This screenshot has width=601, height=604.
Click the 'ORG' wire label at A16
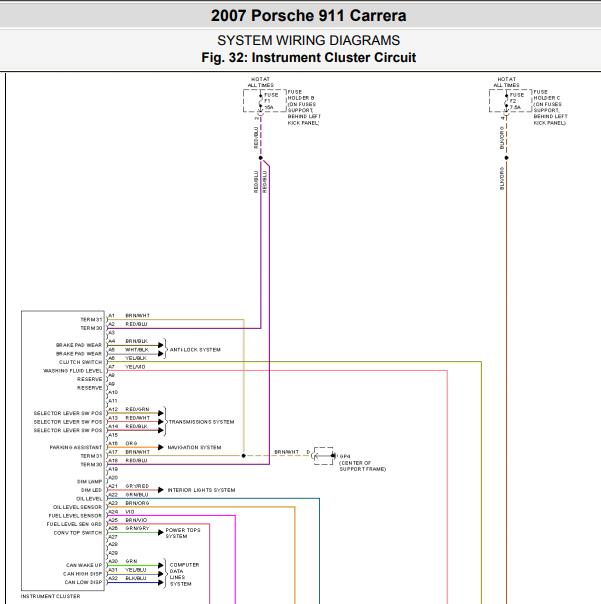131,444
